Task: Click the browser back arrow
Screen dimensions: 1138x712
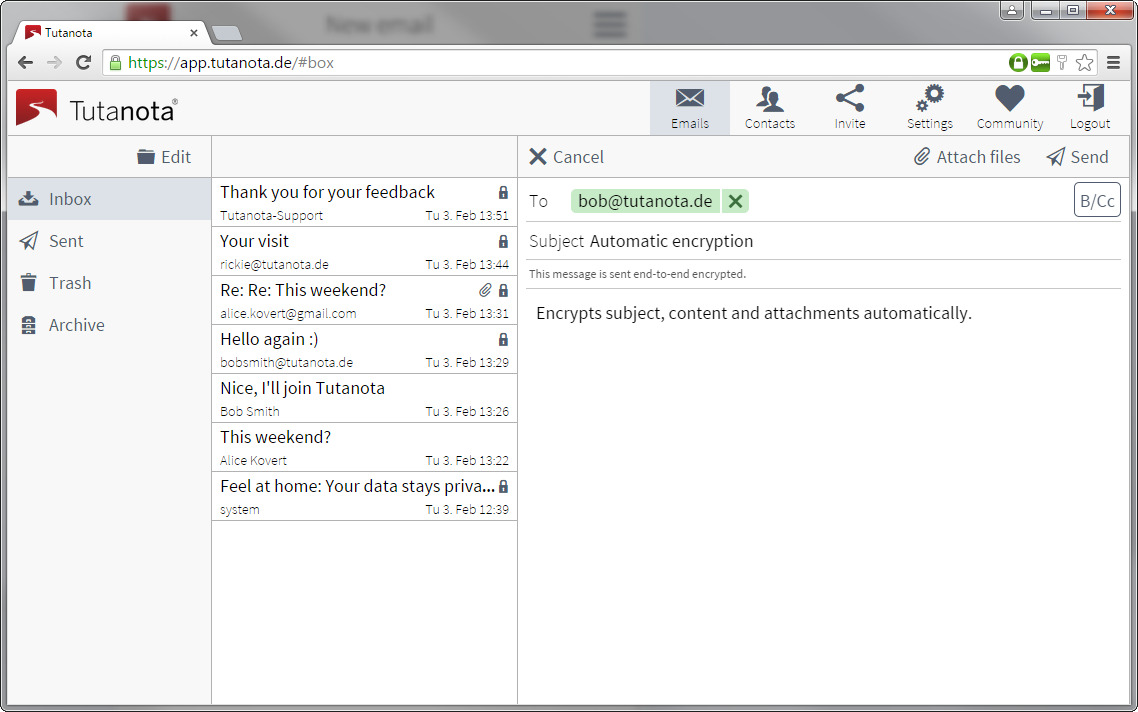Action: click(25, 62)
